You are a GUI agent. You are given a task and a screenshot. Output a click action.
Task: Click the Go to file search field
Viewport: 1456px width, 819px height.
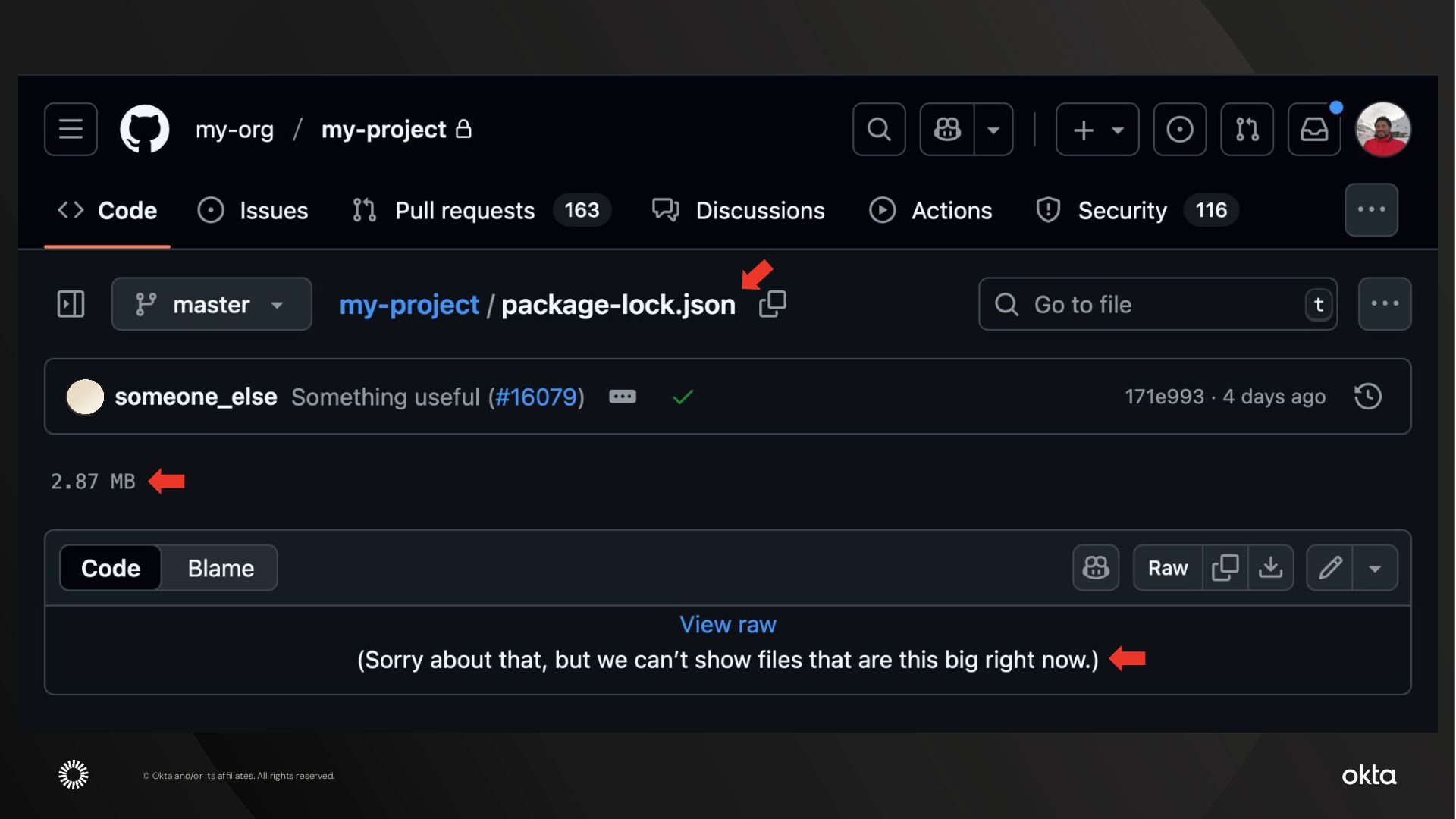[x=1156, y=304]
